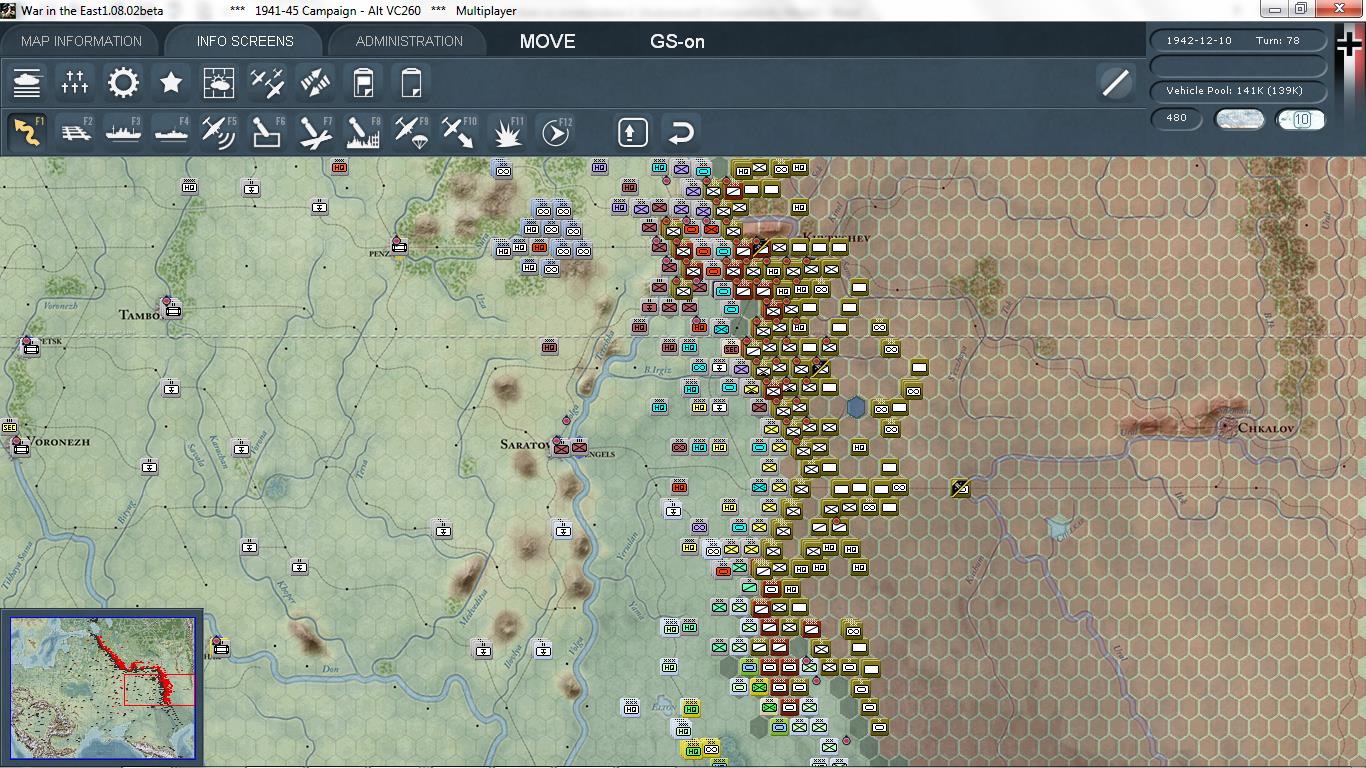Select air reconnaissance mode (F5)

(219, 130)
